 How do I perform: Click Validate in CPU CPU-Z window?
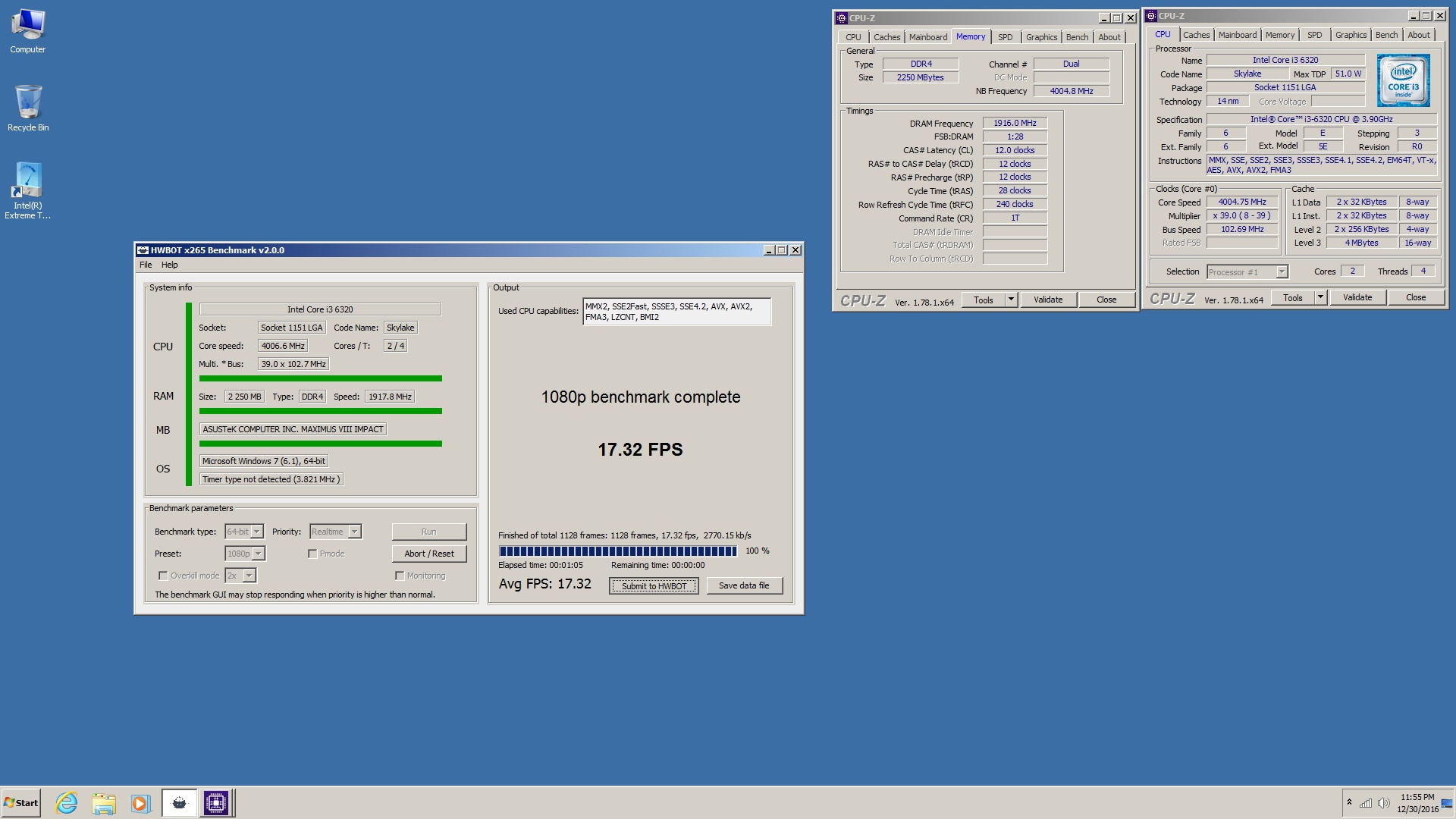click(1357, 297)
